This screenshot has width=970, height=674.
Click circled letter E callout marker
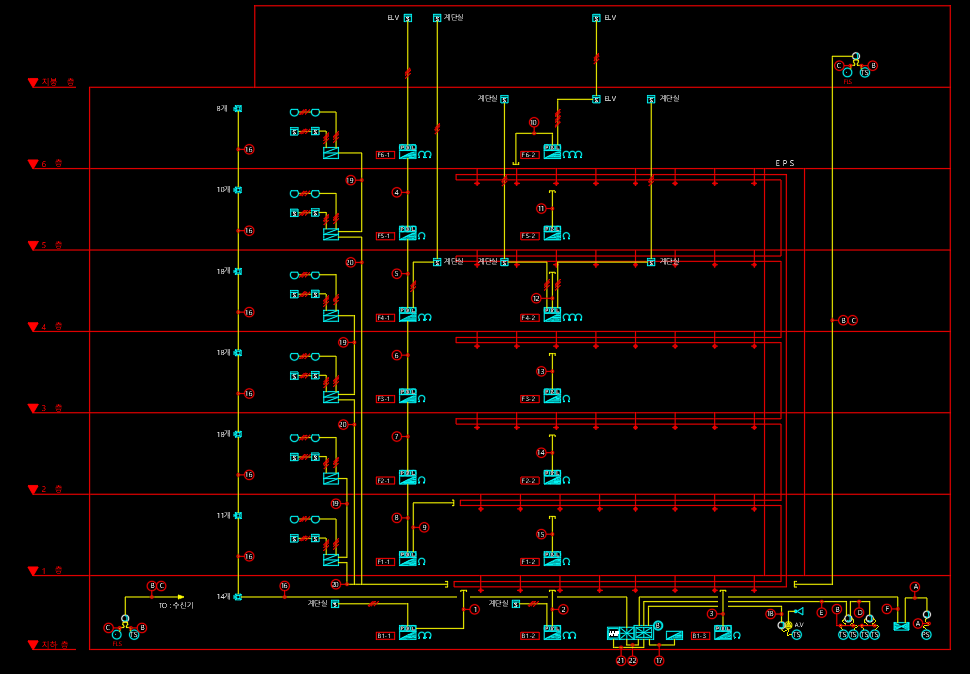pos(822,613)
